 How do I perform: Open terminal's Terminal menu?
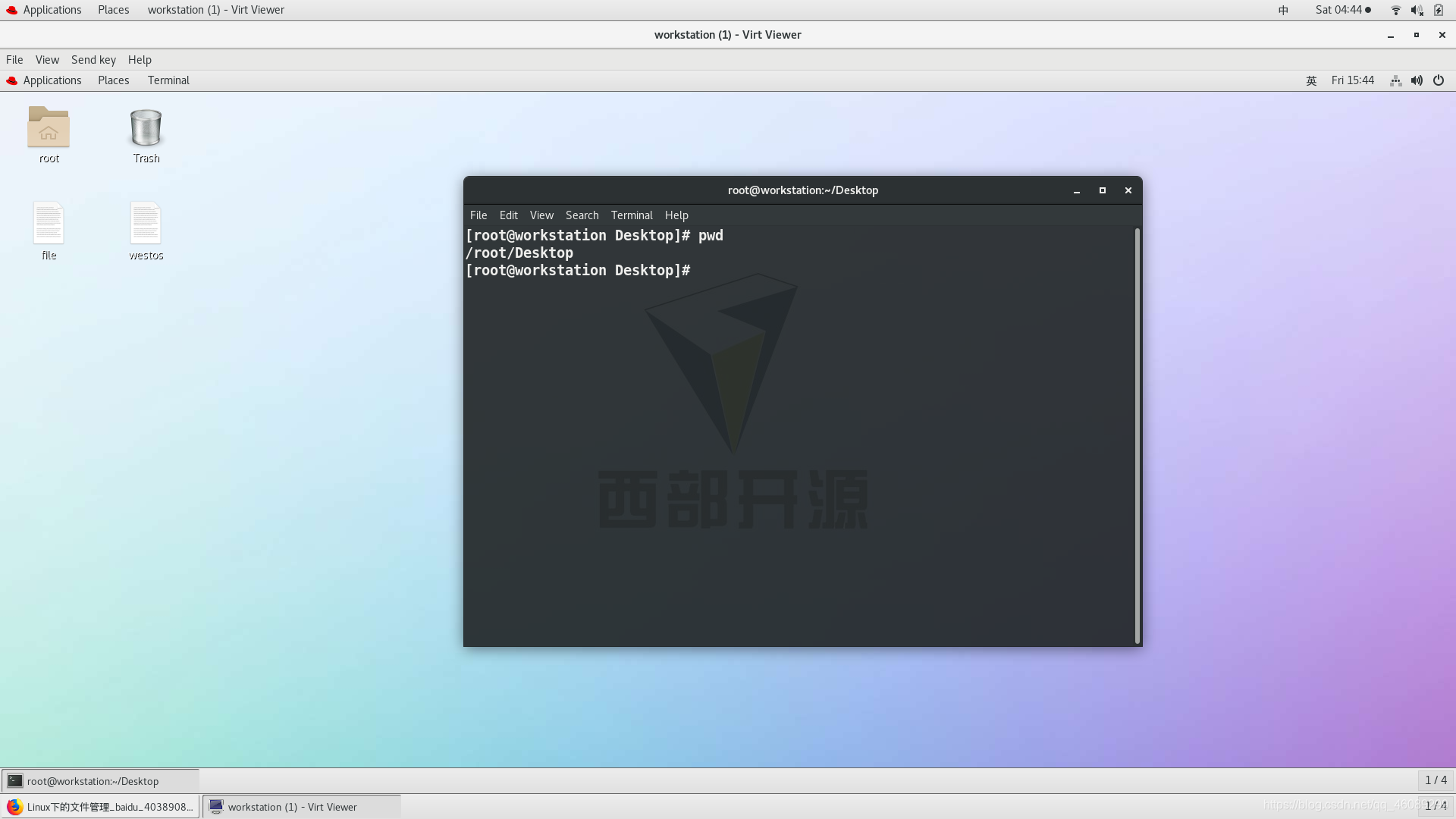632,215
